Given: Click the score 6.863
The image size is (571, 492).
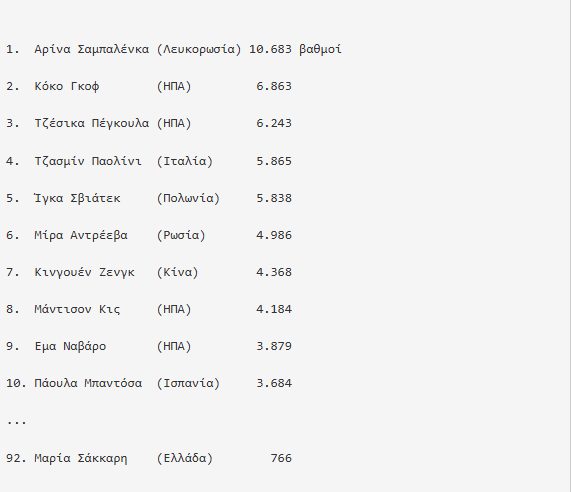Looking at the screenshot, I should click(x=274, y=86).
